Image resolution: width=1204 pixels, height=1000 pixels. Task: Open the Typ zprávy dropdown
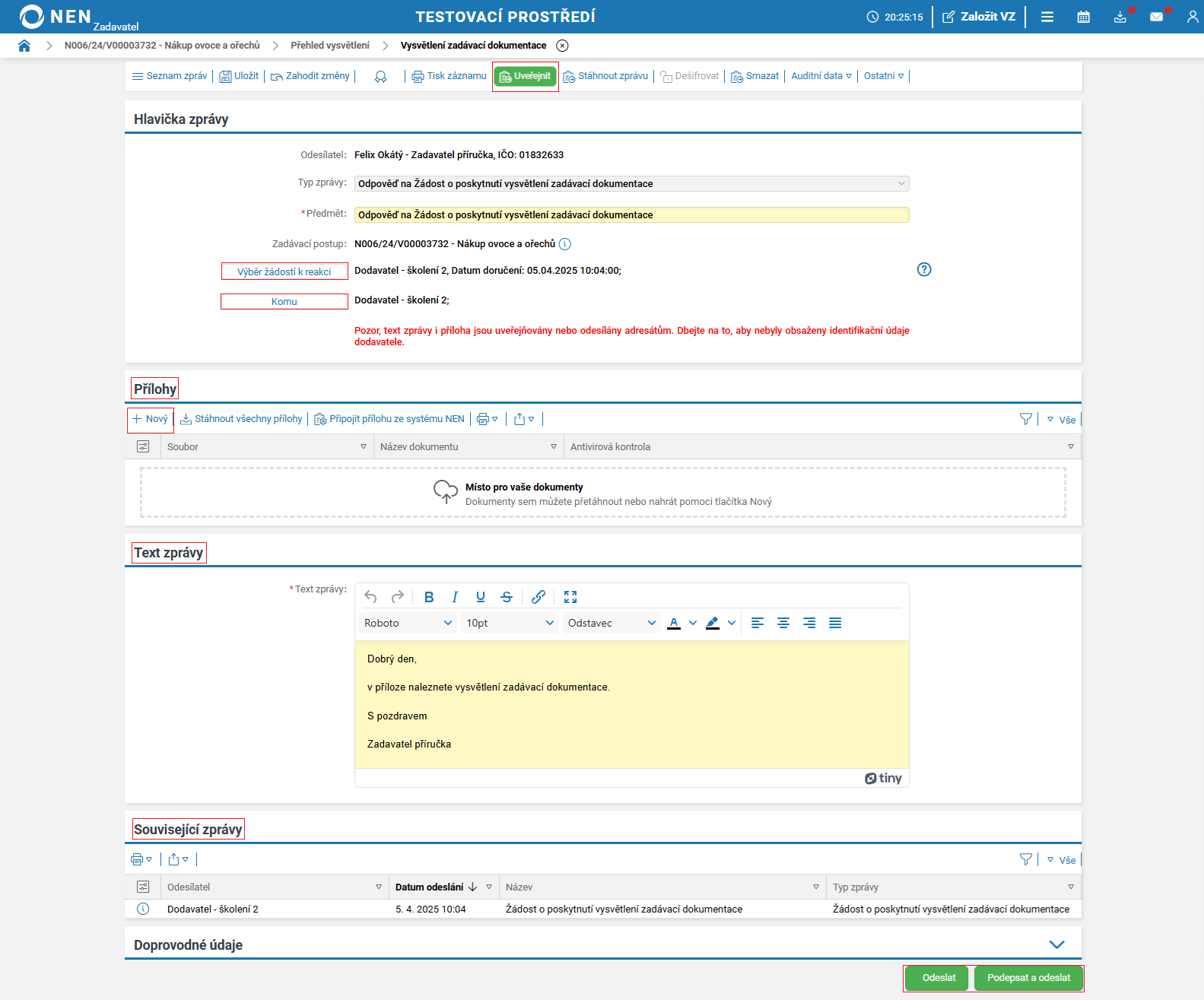click(x=631, y=184)
